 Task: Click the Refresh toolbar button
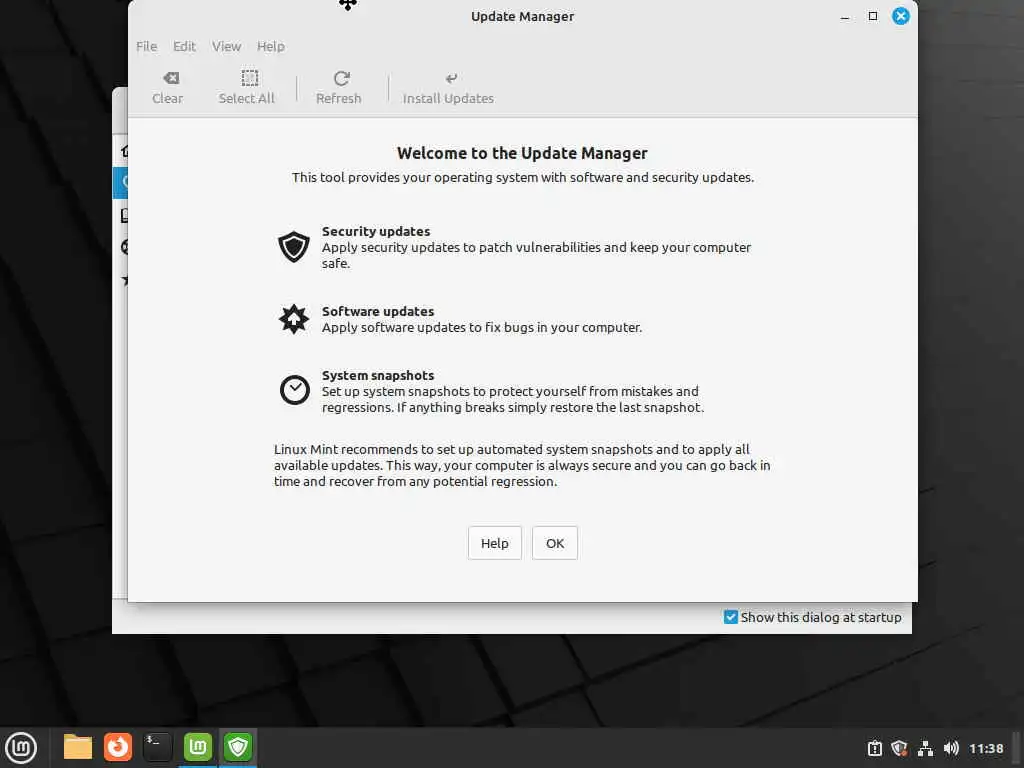coord(338,88)
